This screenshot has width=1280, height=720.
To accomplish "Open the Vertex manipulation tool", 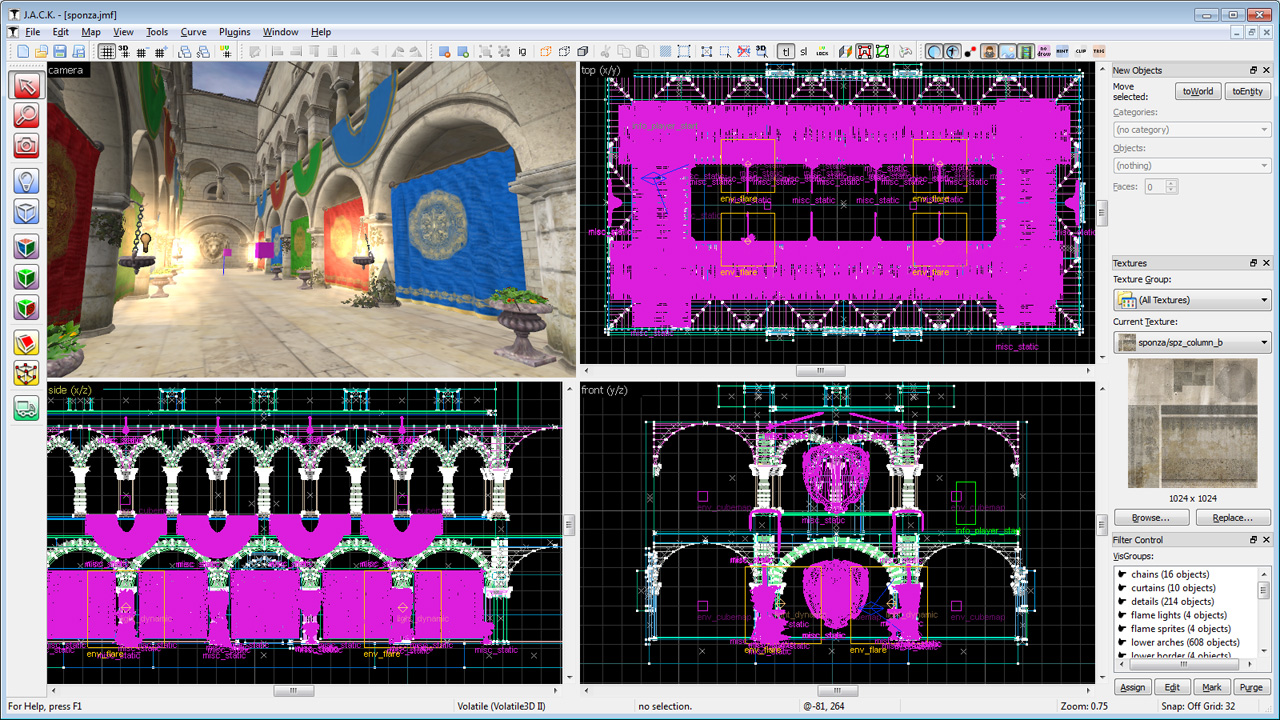I will pos(26,372).
